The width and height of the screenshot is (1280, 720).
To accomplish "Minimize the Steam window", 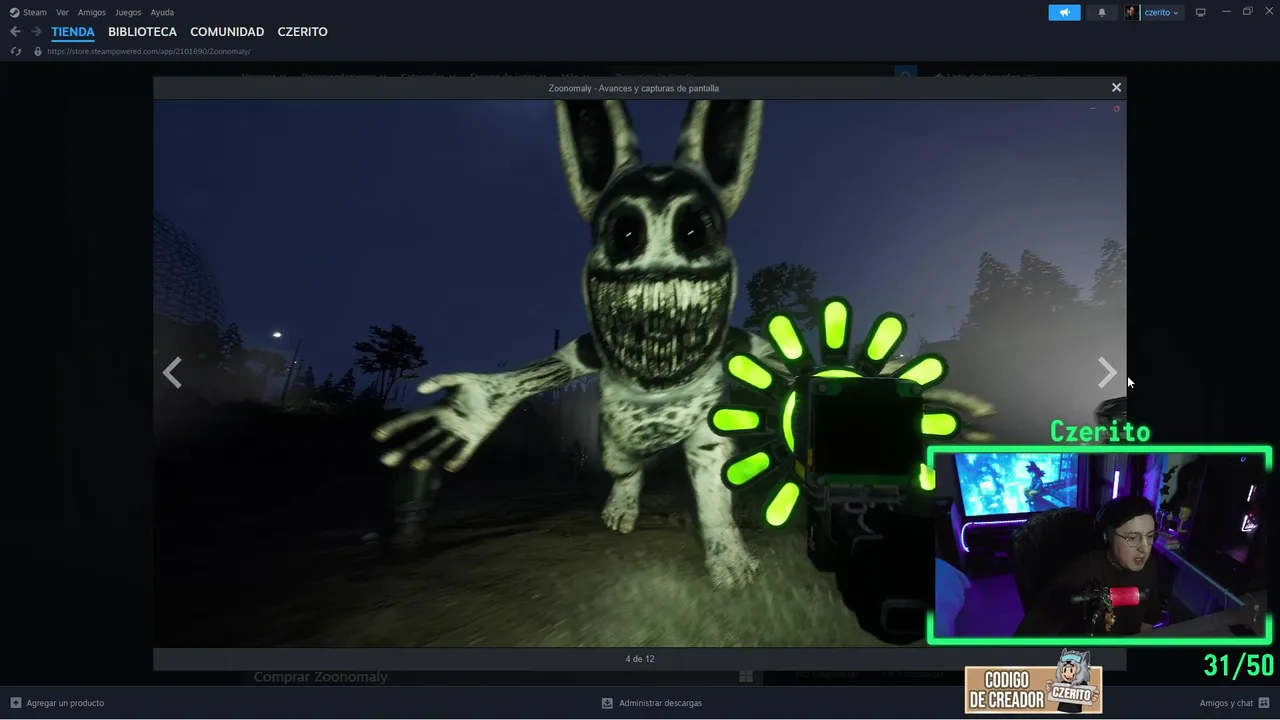I will tap(1226, 12).
